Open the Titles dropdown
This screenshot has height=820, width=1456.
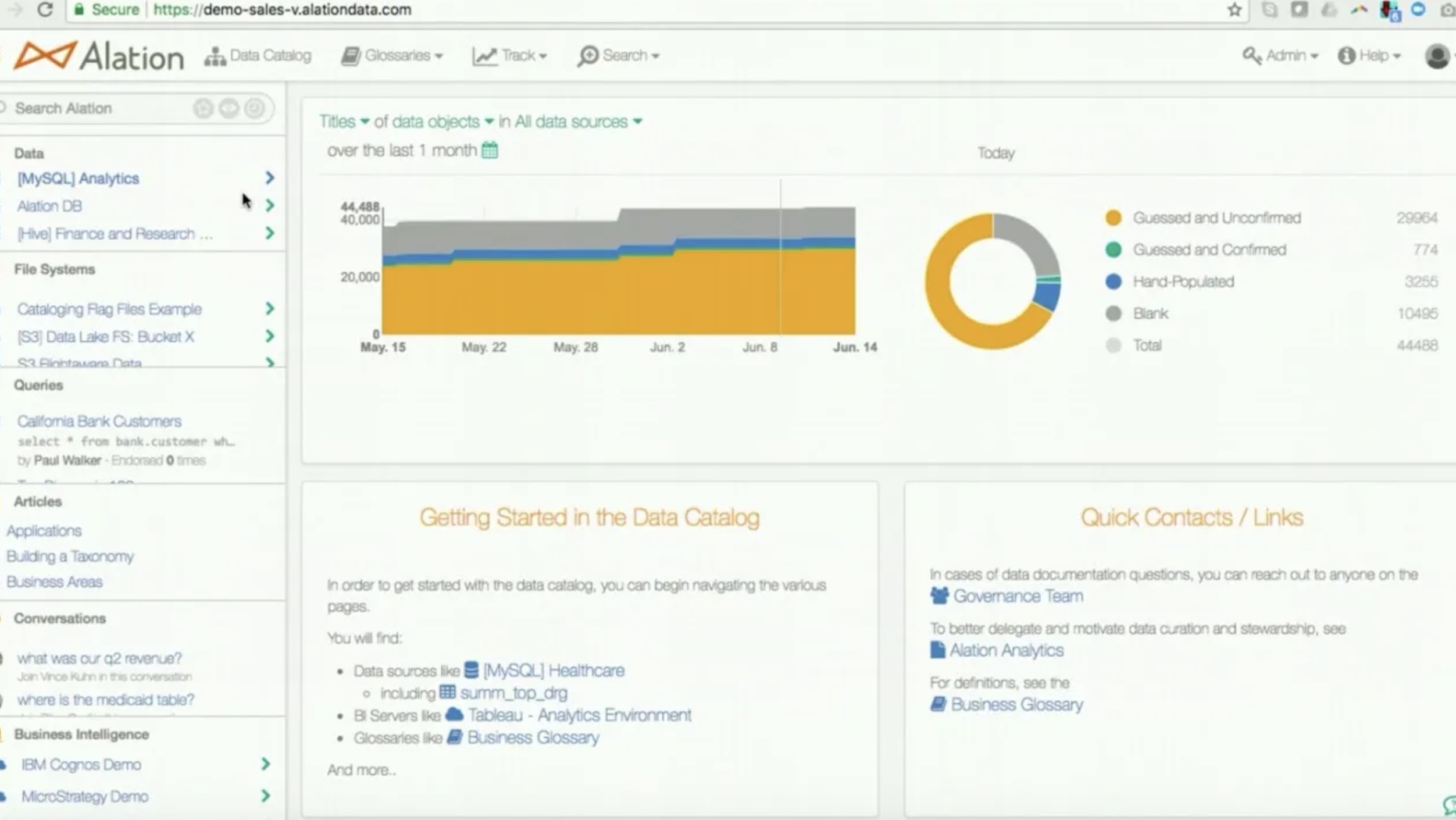point(344,122)
